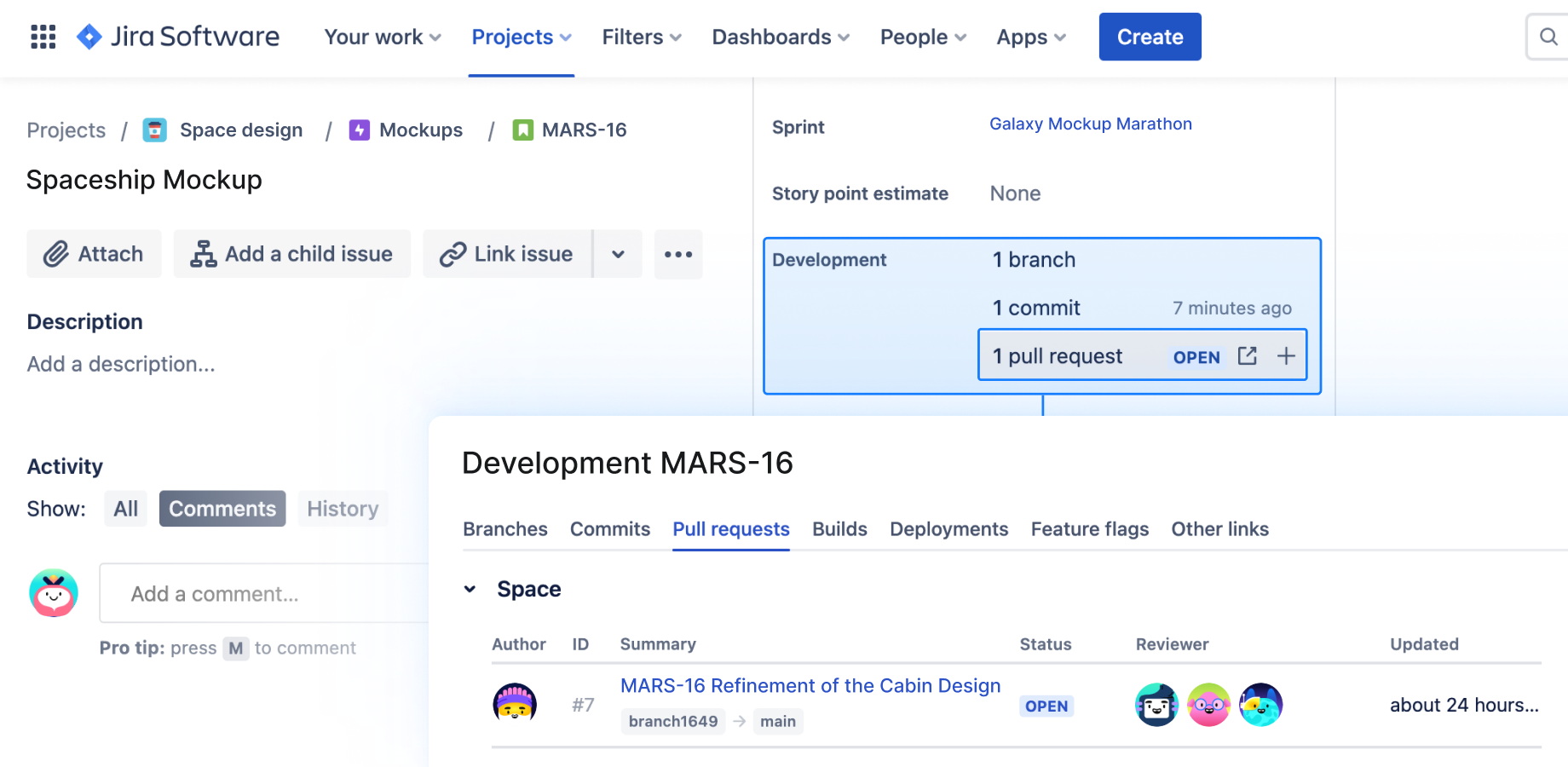This screenshot has width=1568, height=767.
Task: Click the Projects breadcrumb link
Action: (x=66, y=130)
